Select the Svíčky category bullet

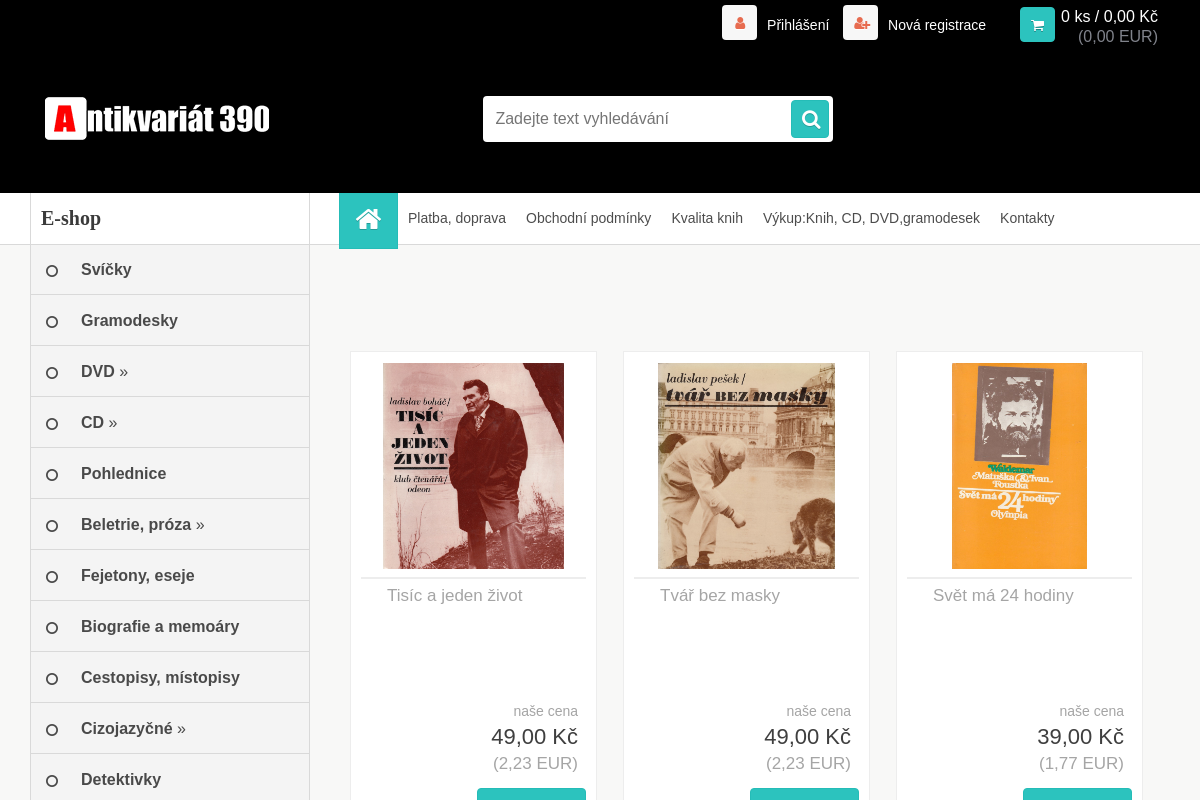tap(52, 270)
